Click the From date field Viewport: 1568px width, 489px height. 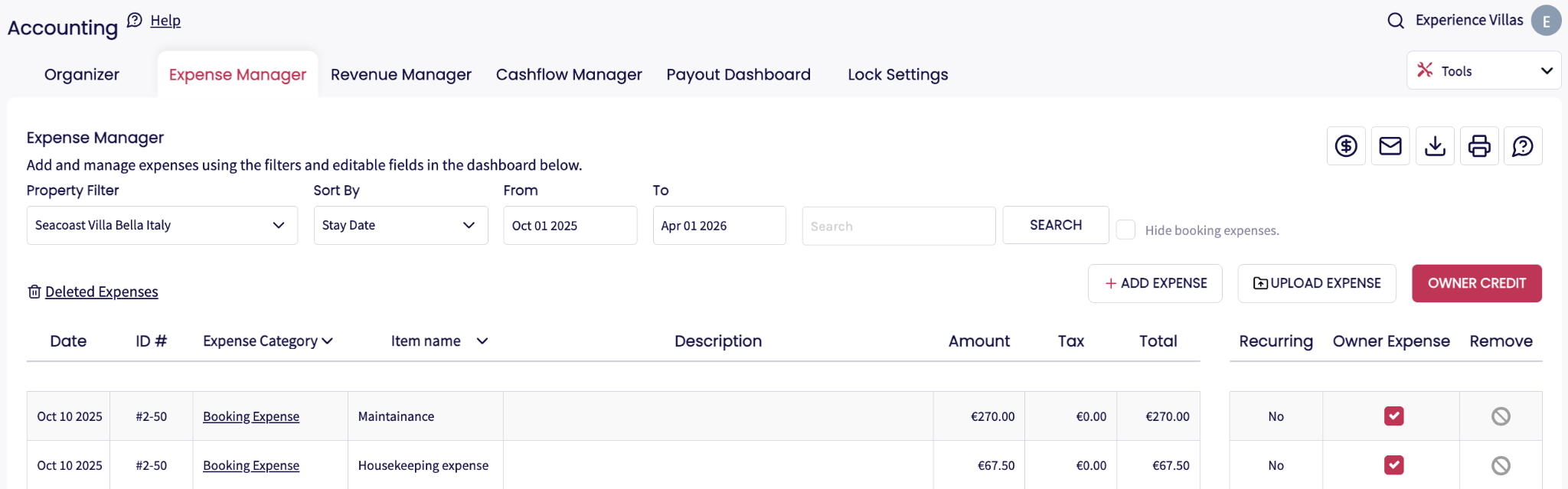click(570, 226)
